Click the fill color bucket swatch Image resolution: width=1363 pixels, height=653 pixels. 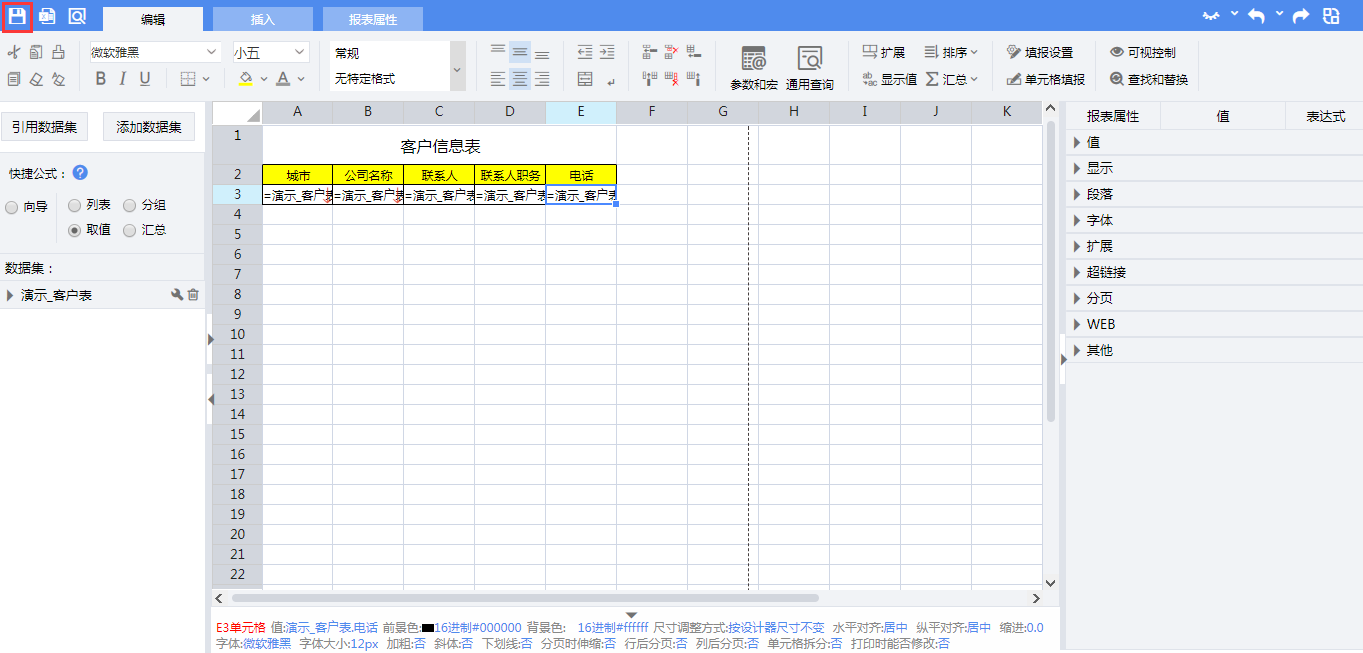coord(246,79)
